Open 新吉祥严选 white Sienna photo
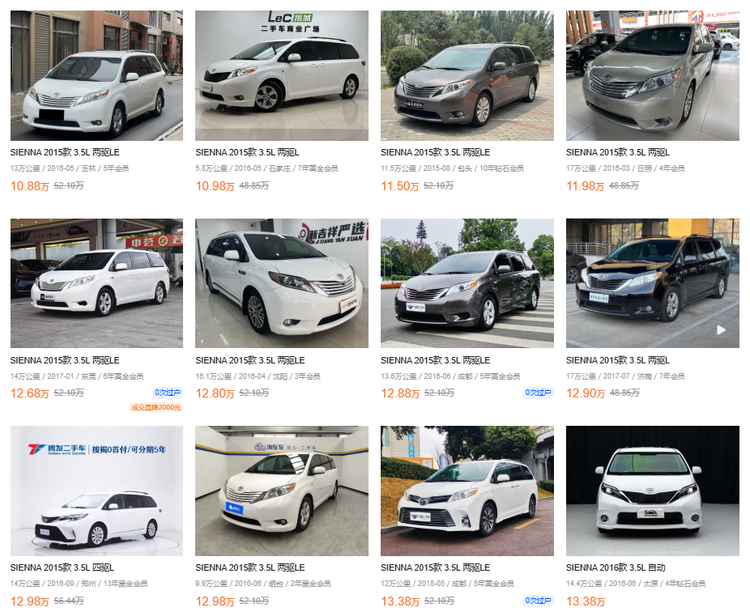 [x=282, y=283]
